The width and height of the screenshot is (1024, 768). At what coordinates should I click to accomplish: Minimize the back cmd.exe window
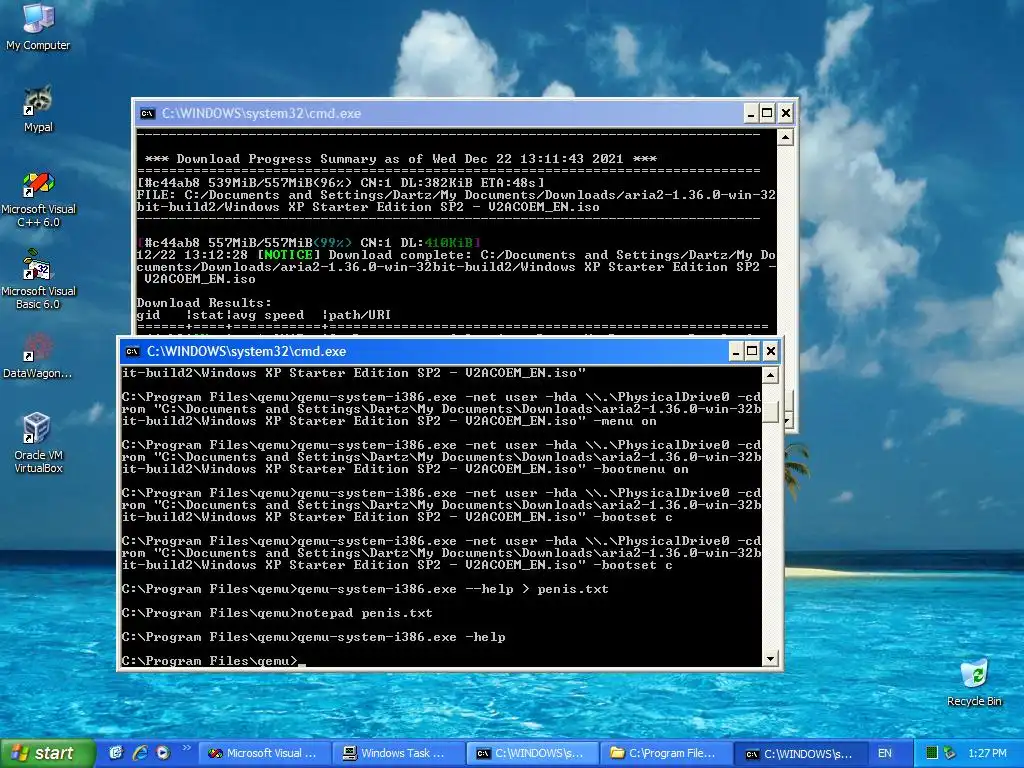pos(751,114)
